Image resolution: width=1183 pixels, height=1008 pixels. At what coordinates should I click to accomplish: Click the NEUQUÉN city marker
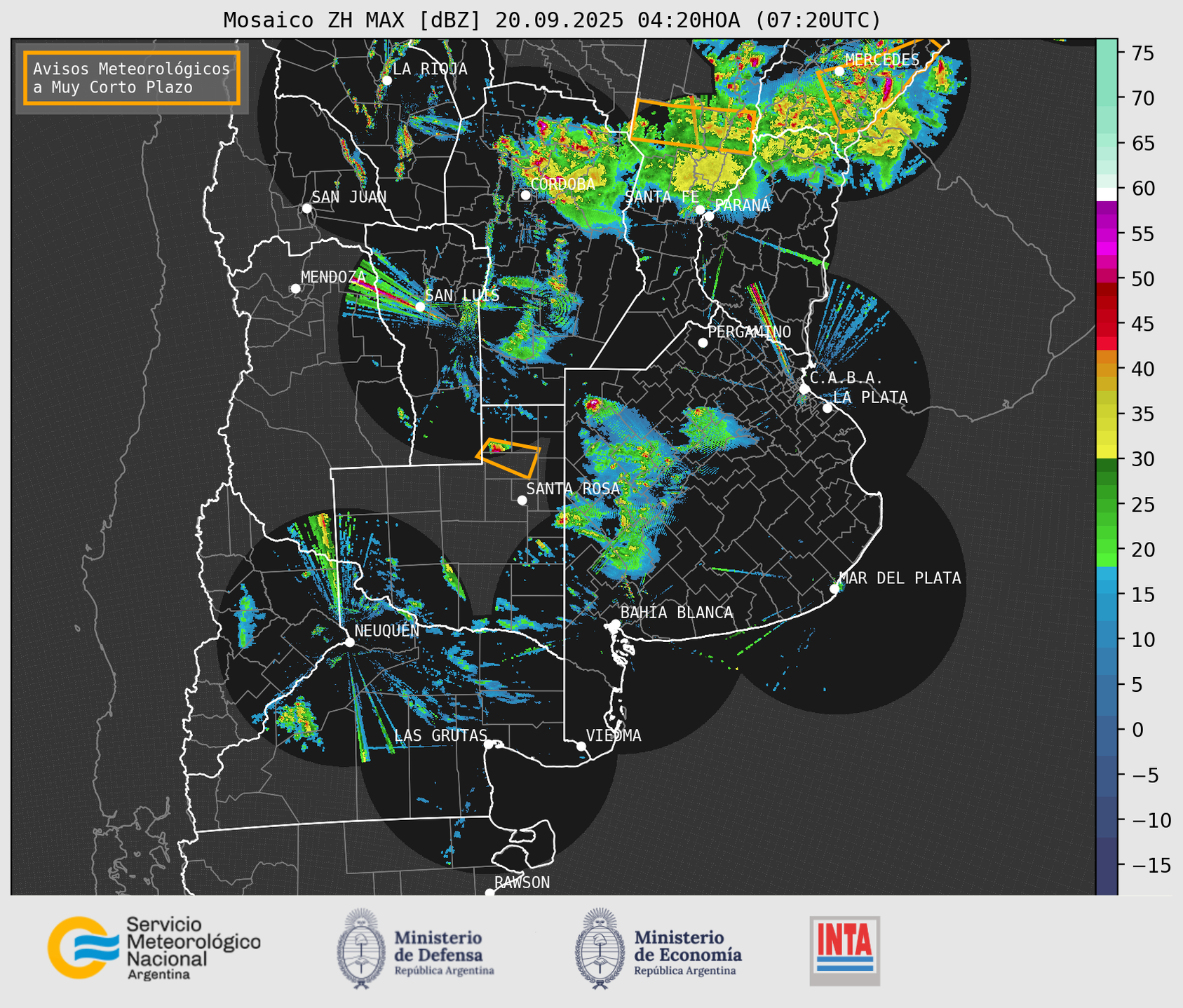click(x=349, y=642)
